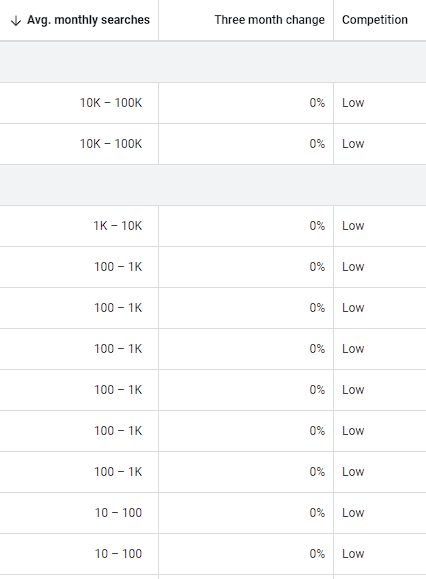426x579 pixels.
Task: Select the first 10 – 100 searches cell
Action: (x=118, y=513)
